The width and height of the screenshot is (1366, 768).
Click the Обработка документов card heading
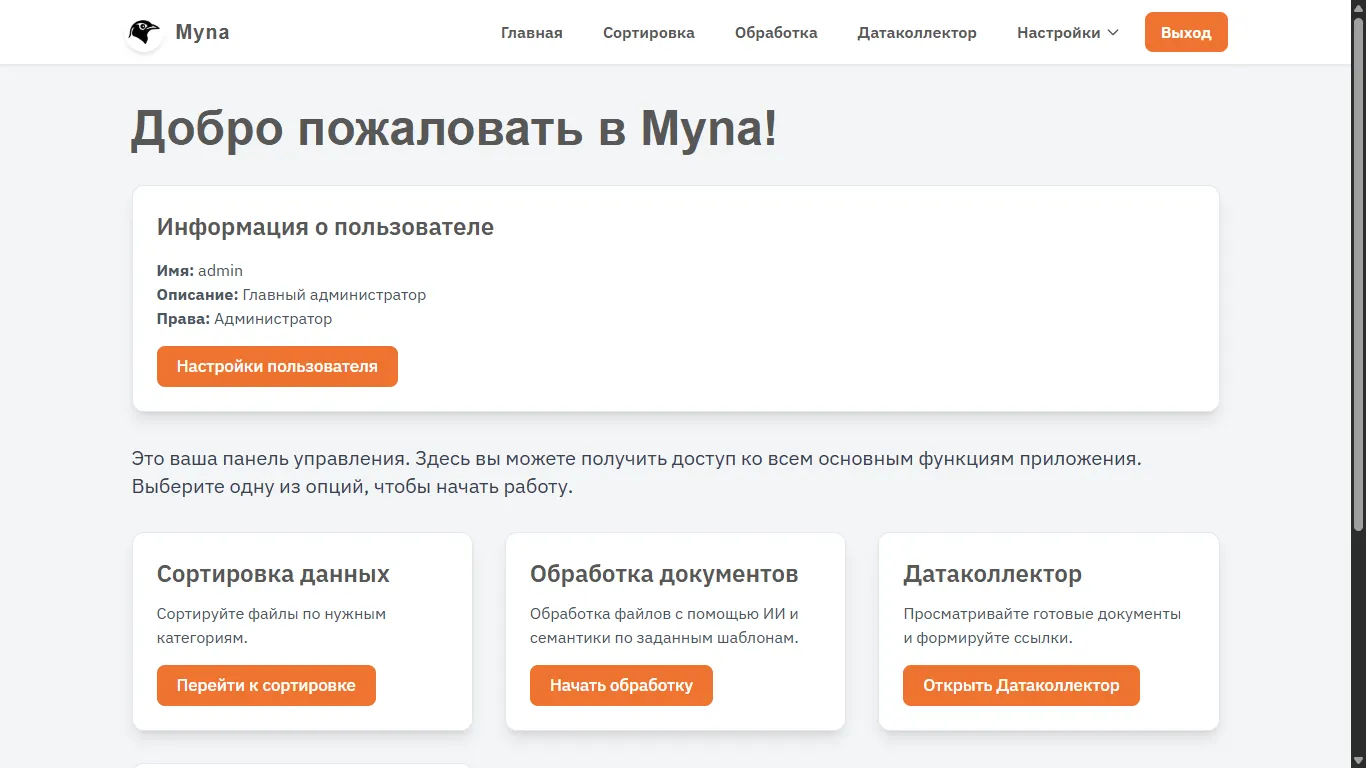tap(664, 574)
